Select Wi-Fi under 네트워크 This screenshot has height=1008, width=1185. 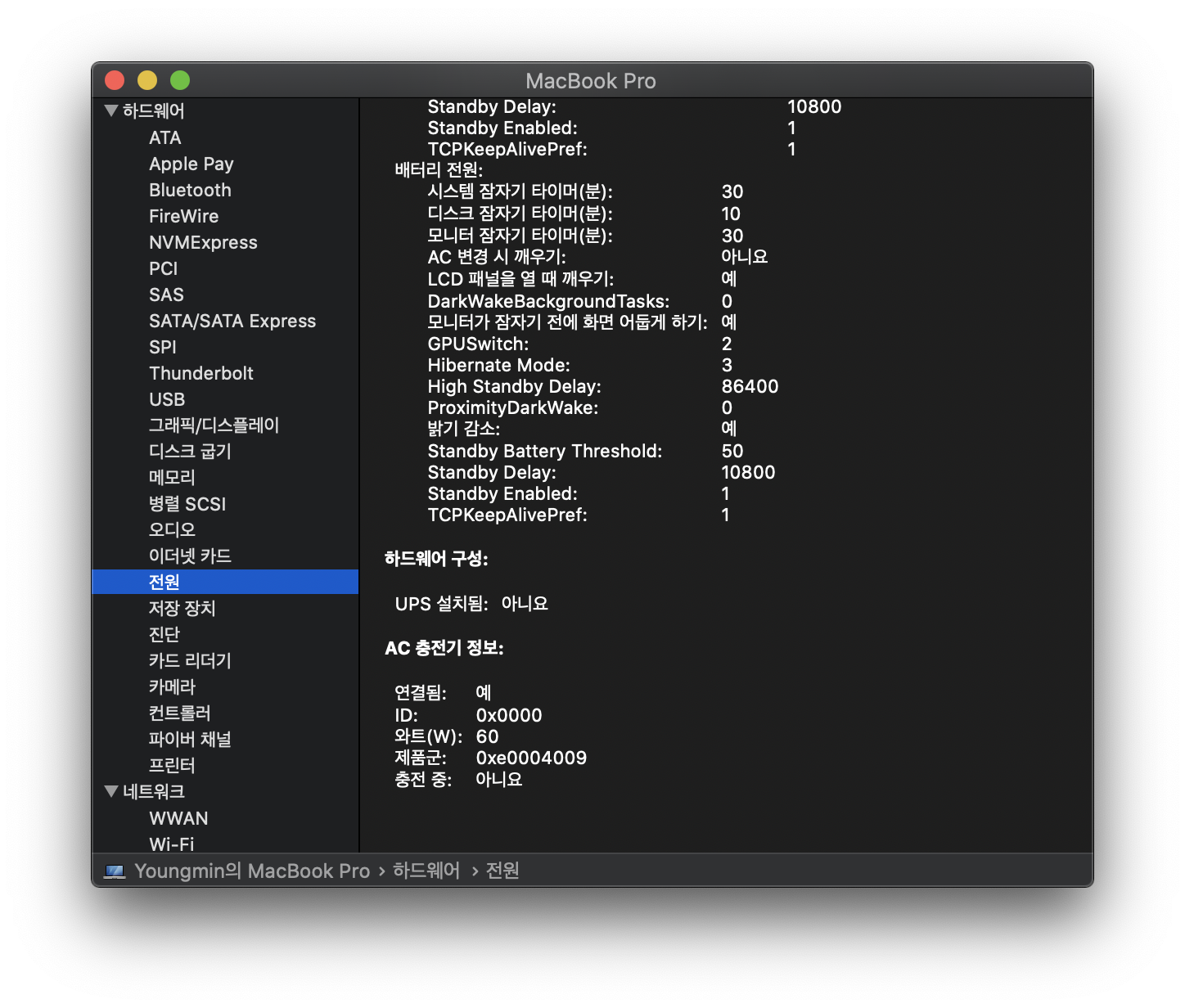tap(172, 844)
